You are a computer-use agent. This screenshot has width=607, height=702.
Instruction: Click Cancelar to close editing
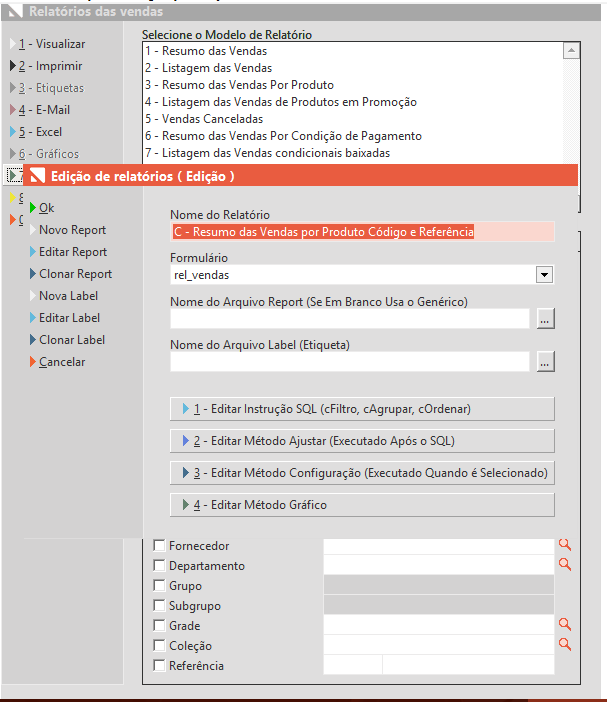(x=57, y=361)
